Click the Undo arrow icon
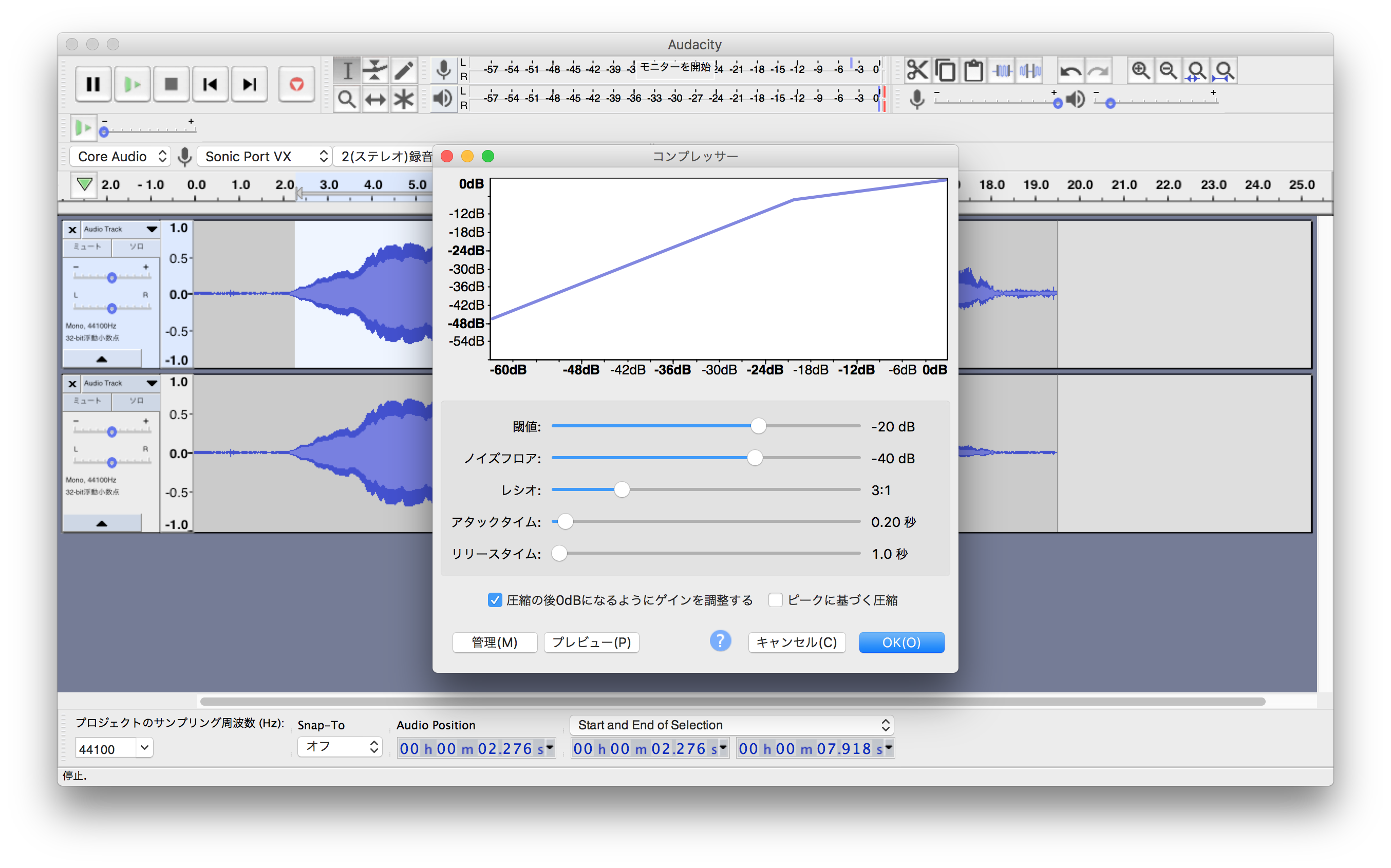 pyautogui.click(x=1070, y=70)
